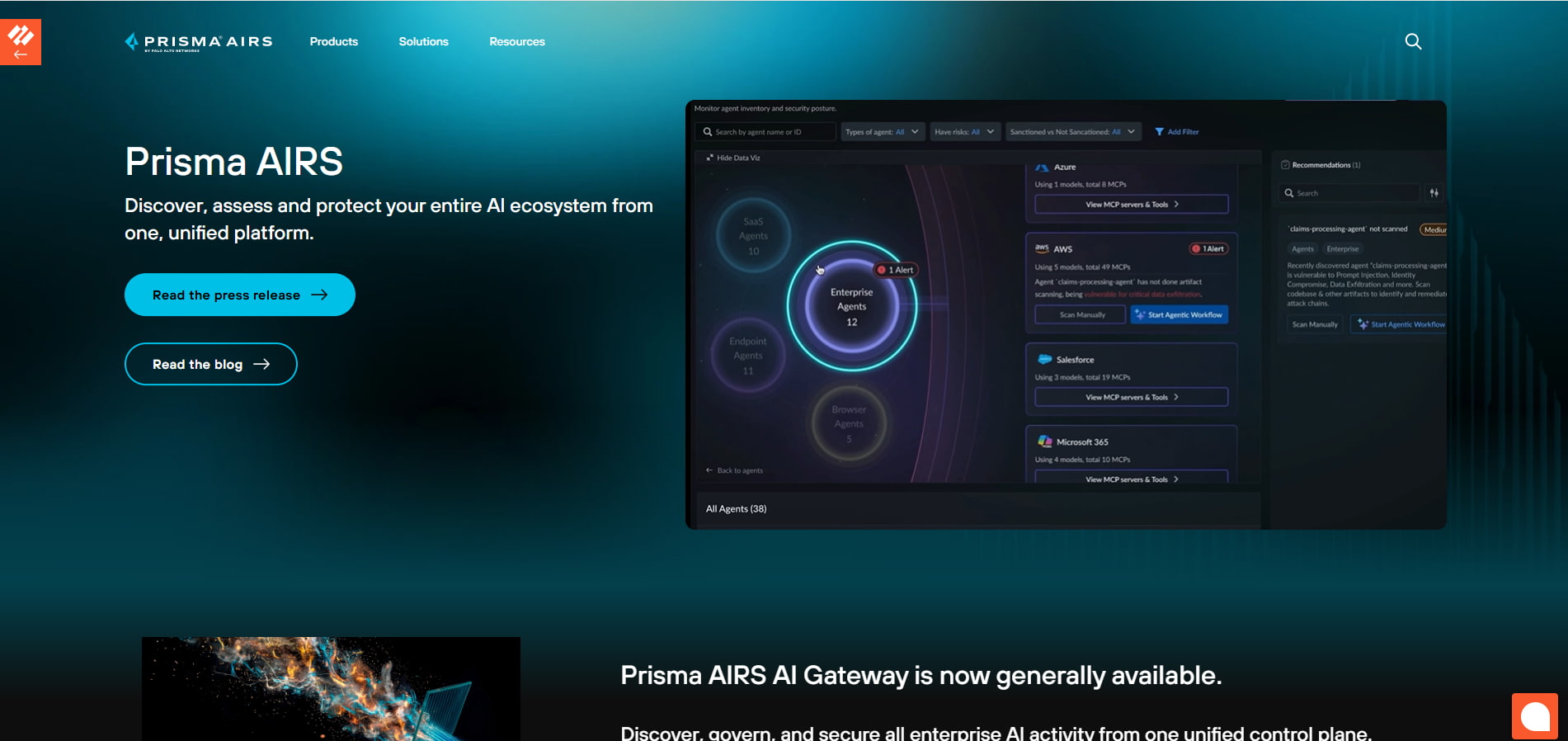
Task: Click the Recommendations search field
Action: (1349, 193)
